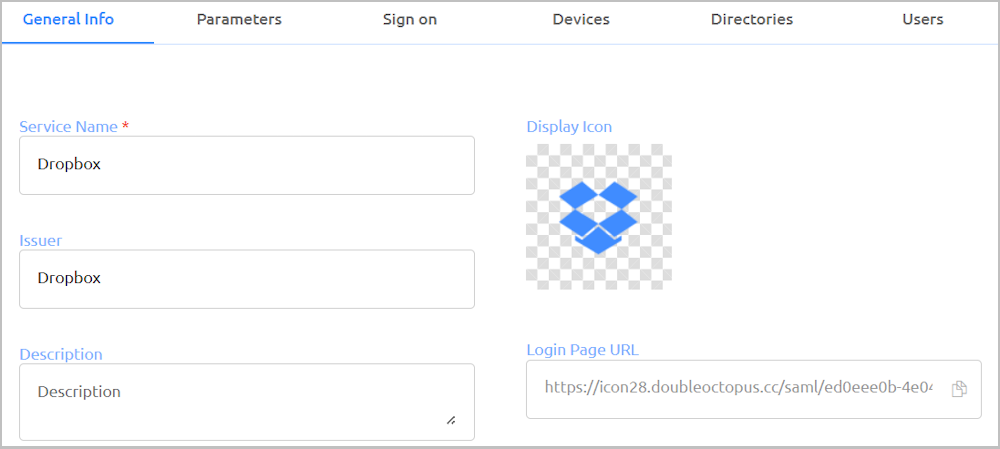Image resolution: width=1000 pixels, height=449 pixels.
Task: Select the Directories tab
Action: point(752,19)
